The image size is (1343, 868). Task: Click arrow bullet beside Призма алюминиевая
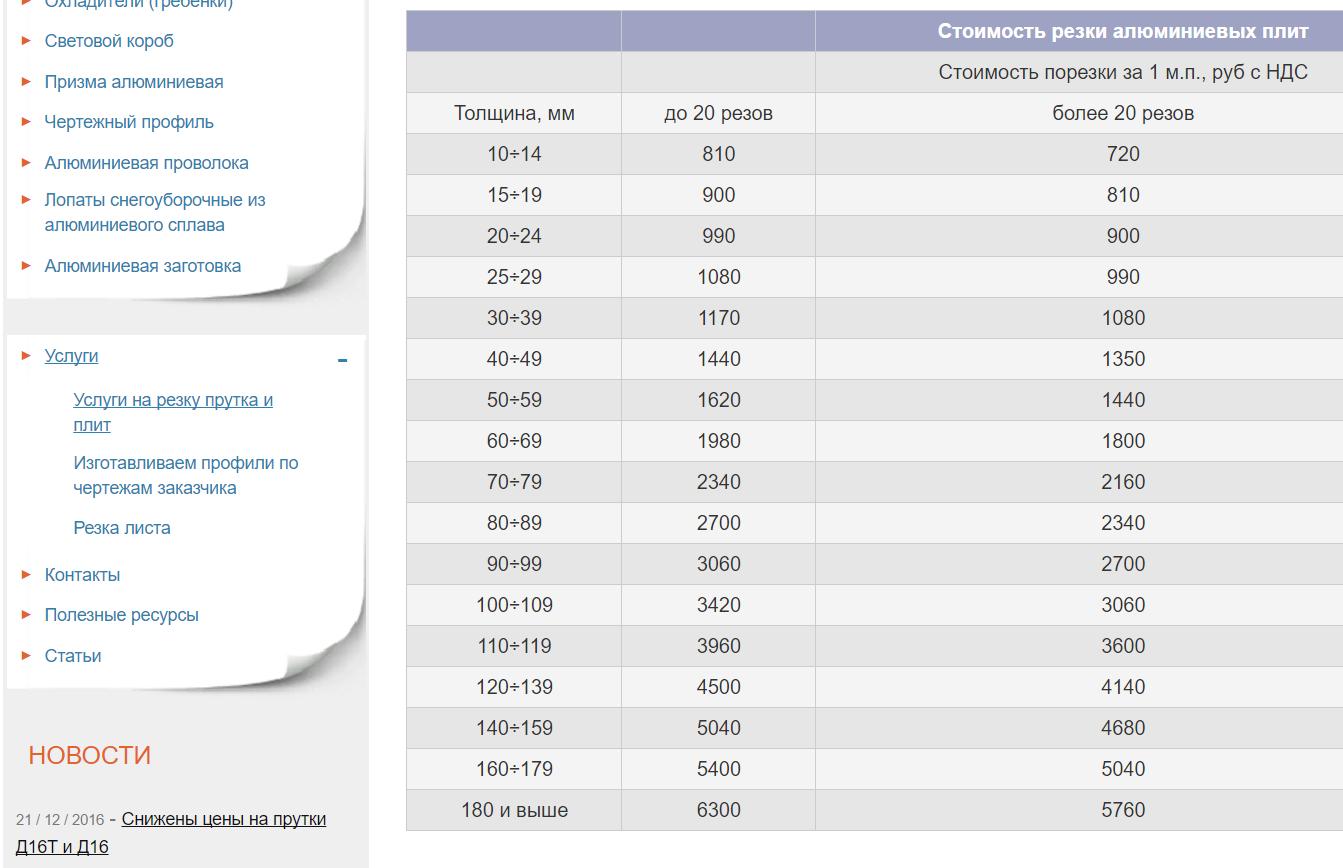pyautogui.click(x=27, y=81)
